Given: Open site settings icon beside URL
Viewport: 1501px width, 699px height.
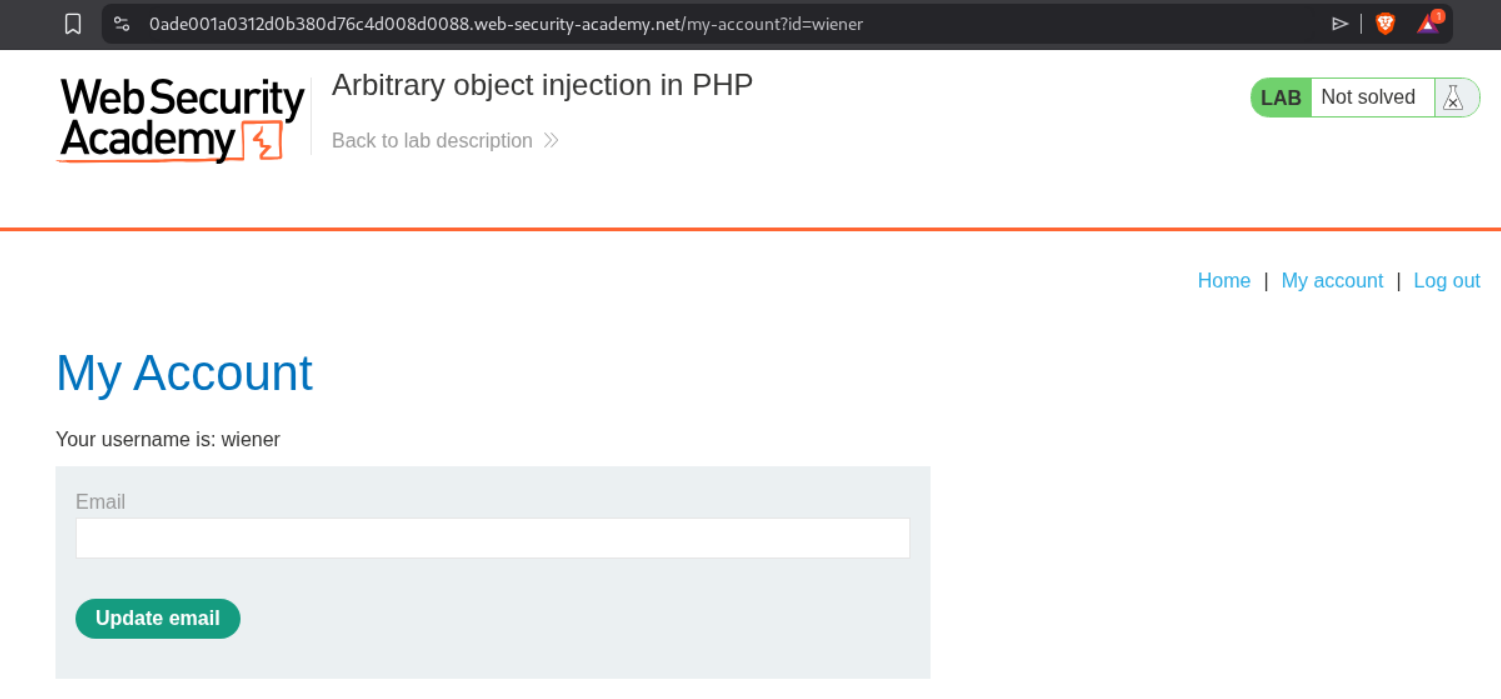Looking at the screenshot, I should pos(122,24).
